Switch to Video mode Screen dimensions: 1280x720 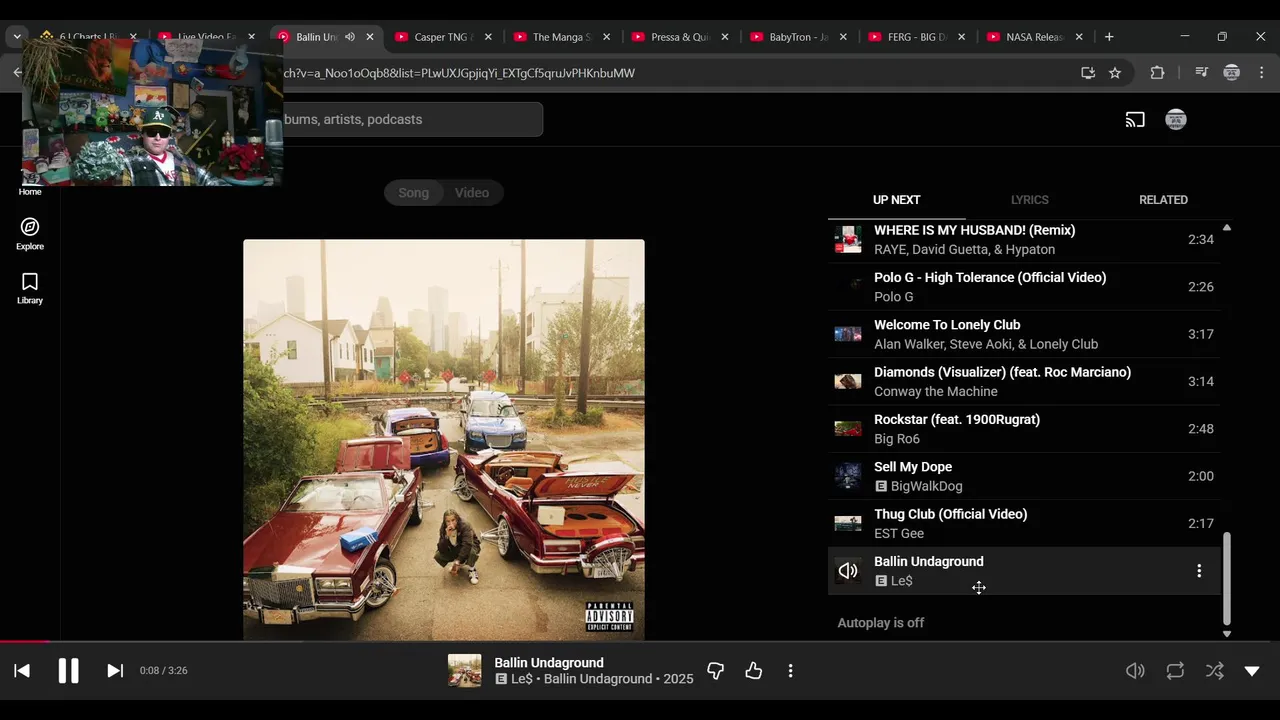472,193
